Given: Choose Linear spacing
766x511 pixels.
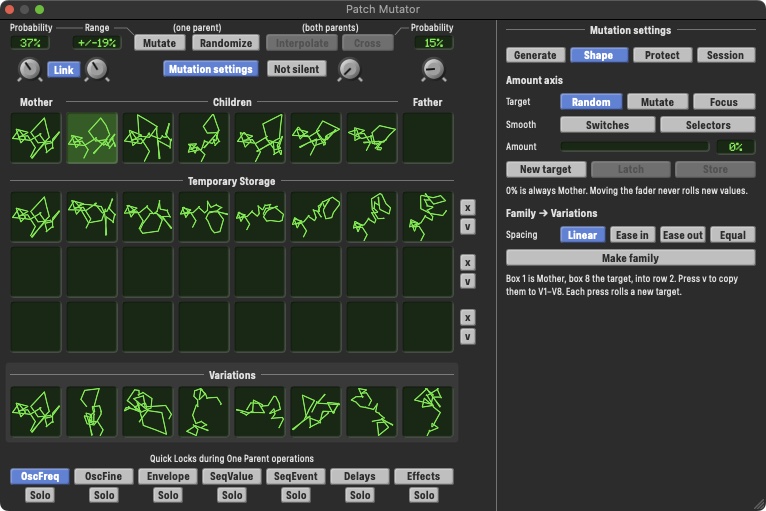Looking at the screenshot, I should pyautogui.click(x=582, y=234).
